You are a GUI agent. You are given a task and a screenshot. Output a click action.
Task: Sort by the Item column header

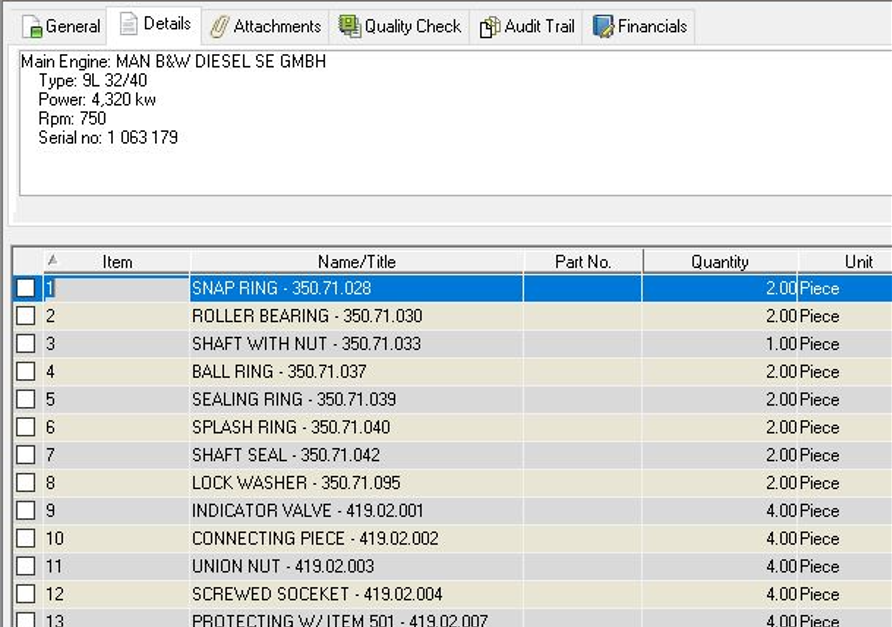(117, 262)
